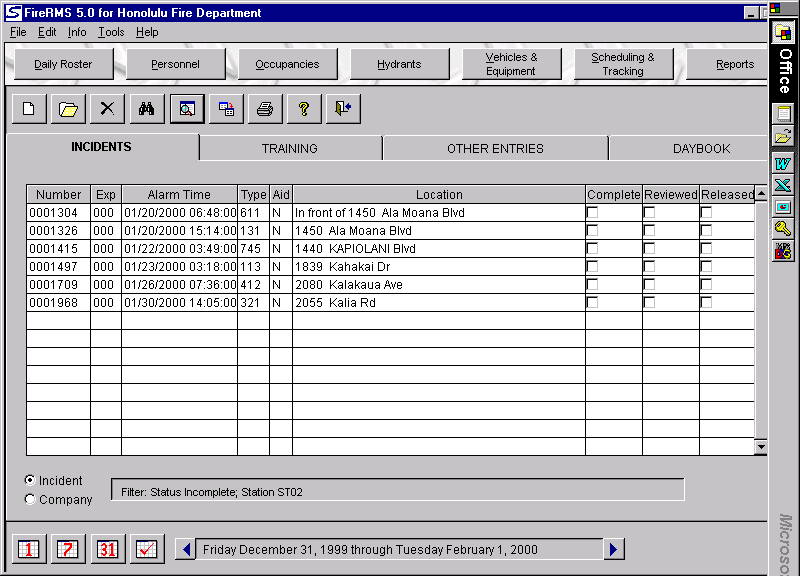Open the Hydrants module button
Screen dimensions: 800x576
tap(399, 64)
